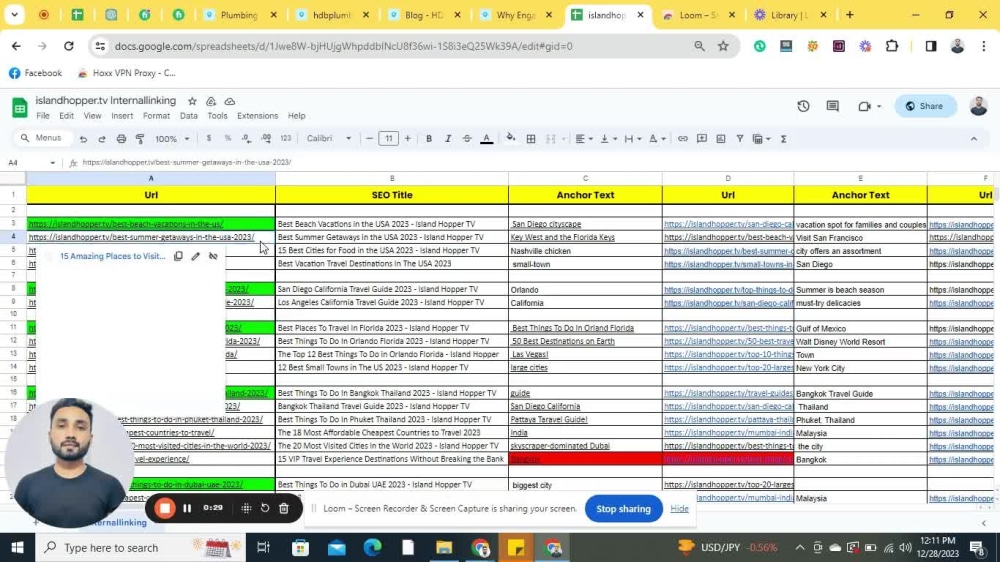Open text rotation dropdown
The width and height of the screenshot is (1000, 562).
657,138
